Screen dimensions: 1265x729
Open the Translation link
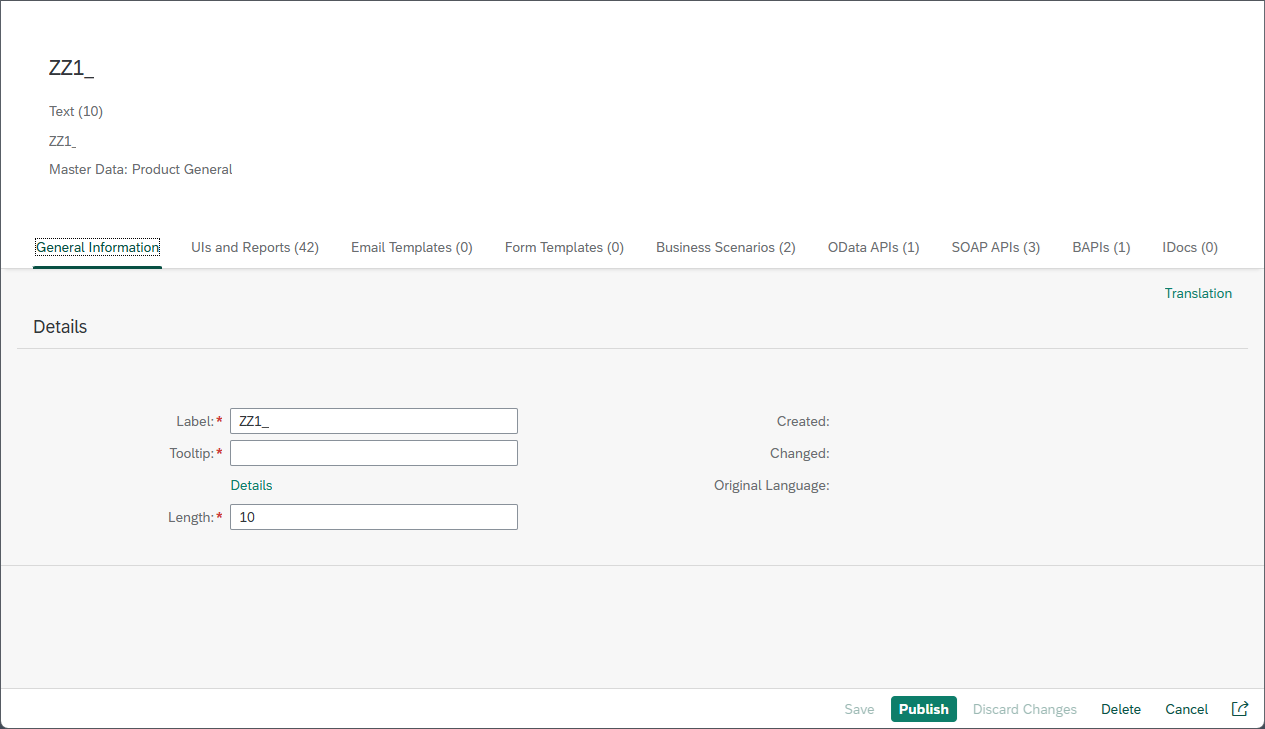coord(1198,293)
